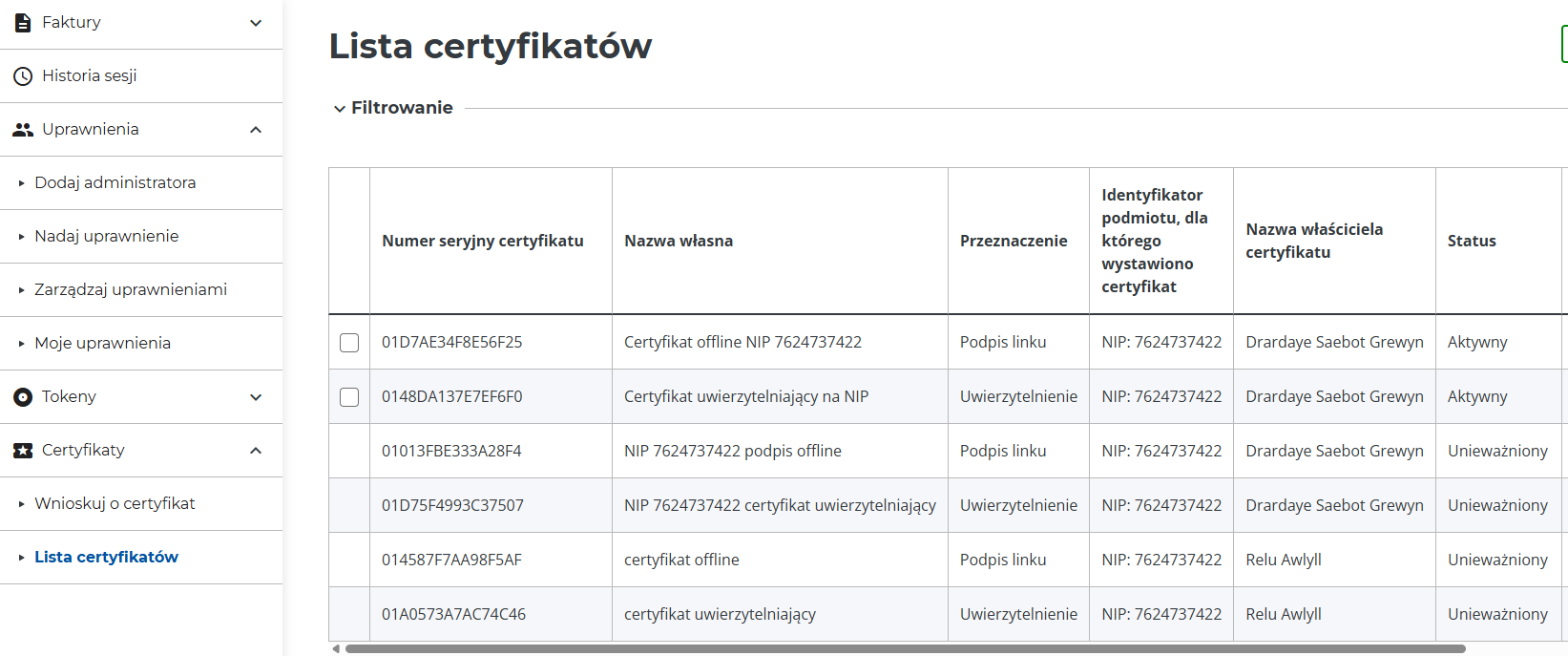This screenshot has height=656, width=1568.
Task: Click the Tokeny circle icon
Action: pos(23,397)
